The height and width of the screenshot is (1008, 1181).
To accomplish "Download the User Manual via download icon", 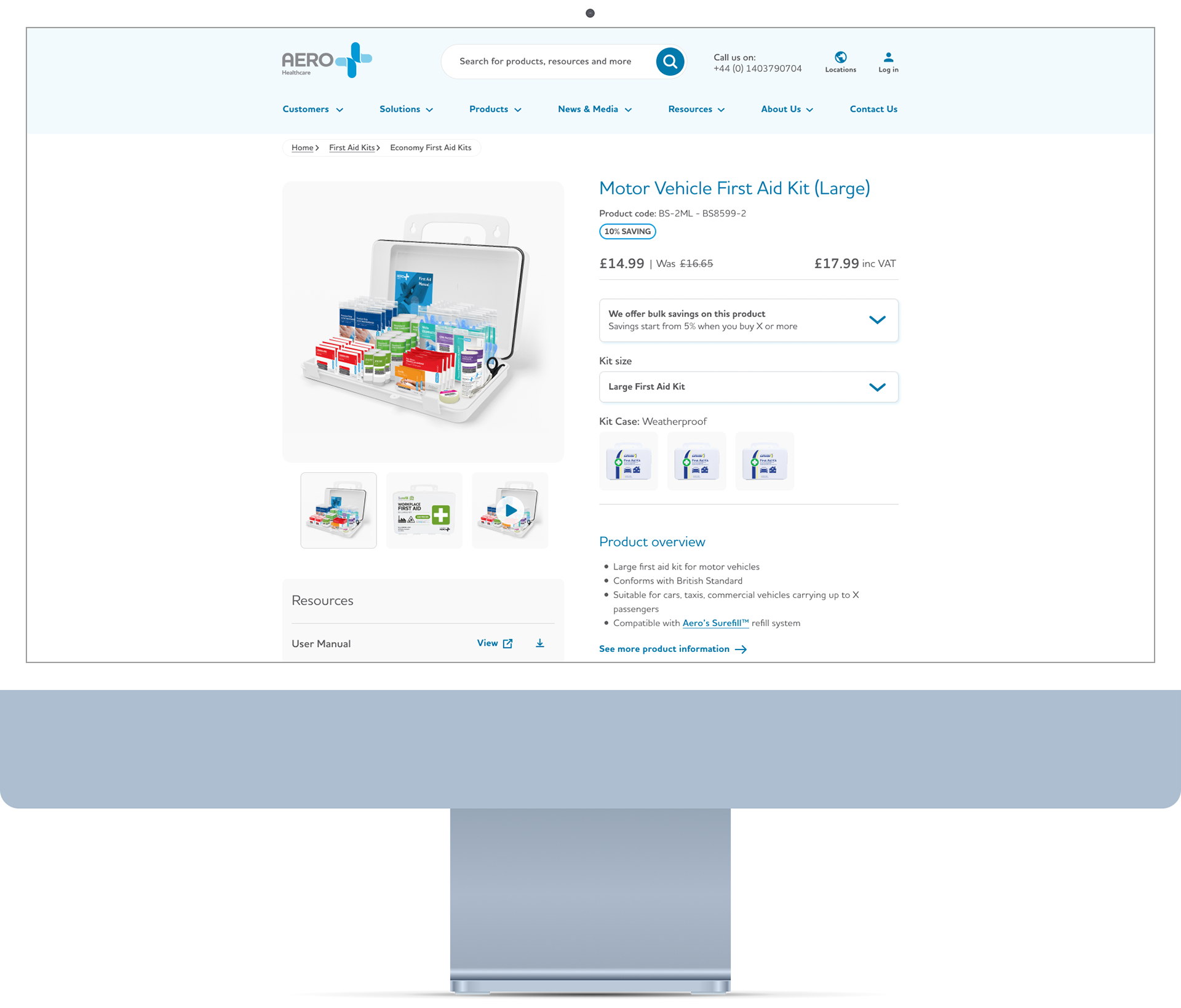I will coord(539,643).
